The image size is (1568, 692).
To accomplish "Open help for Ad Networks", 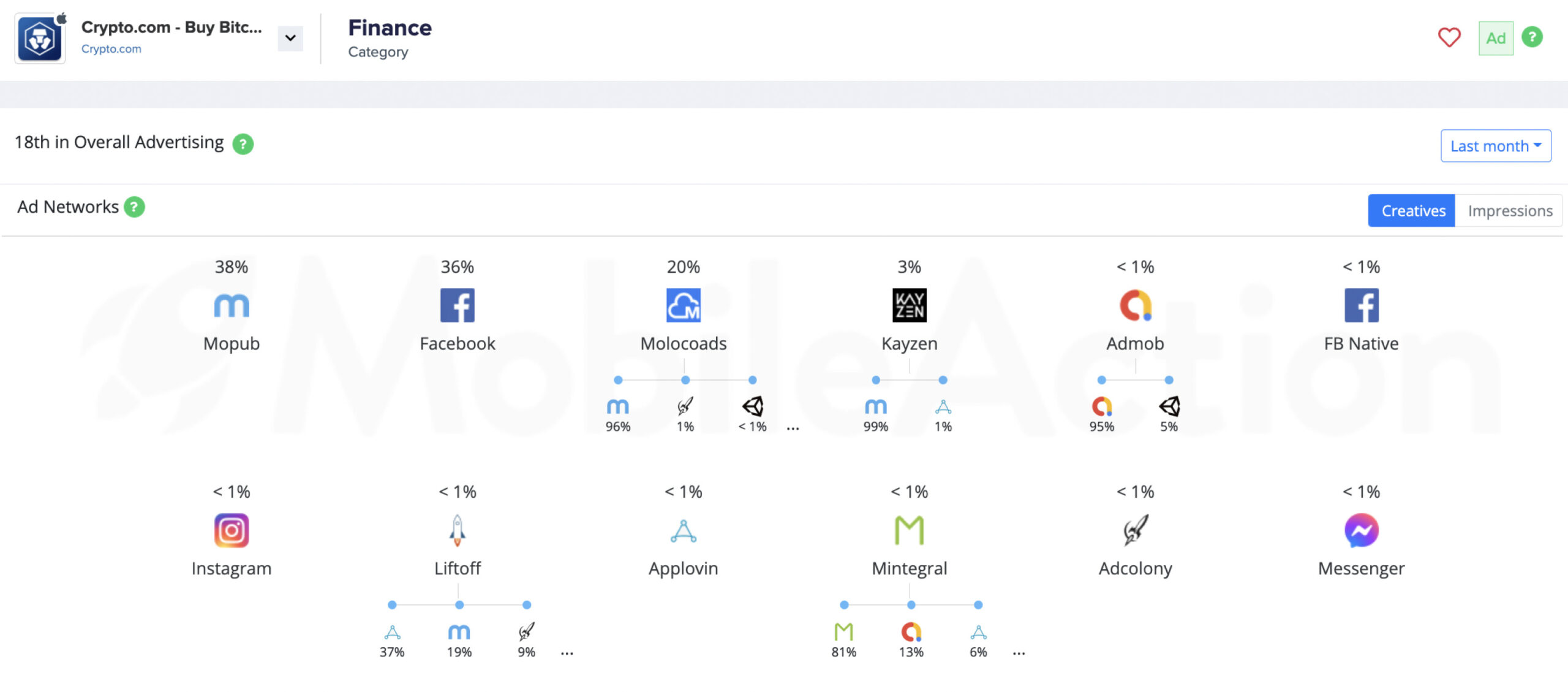I will 134,207.
